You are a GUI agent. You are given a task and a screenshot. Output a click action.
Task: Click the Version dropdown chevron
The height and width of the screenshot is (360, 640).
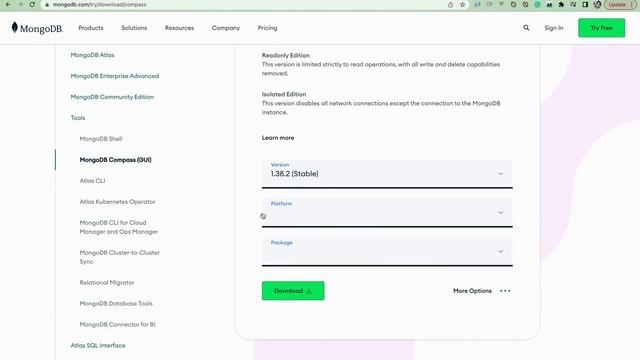coord(500,174)
